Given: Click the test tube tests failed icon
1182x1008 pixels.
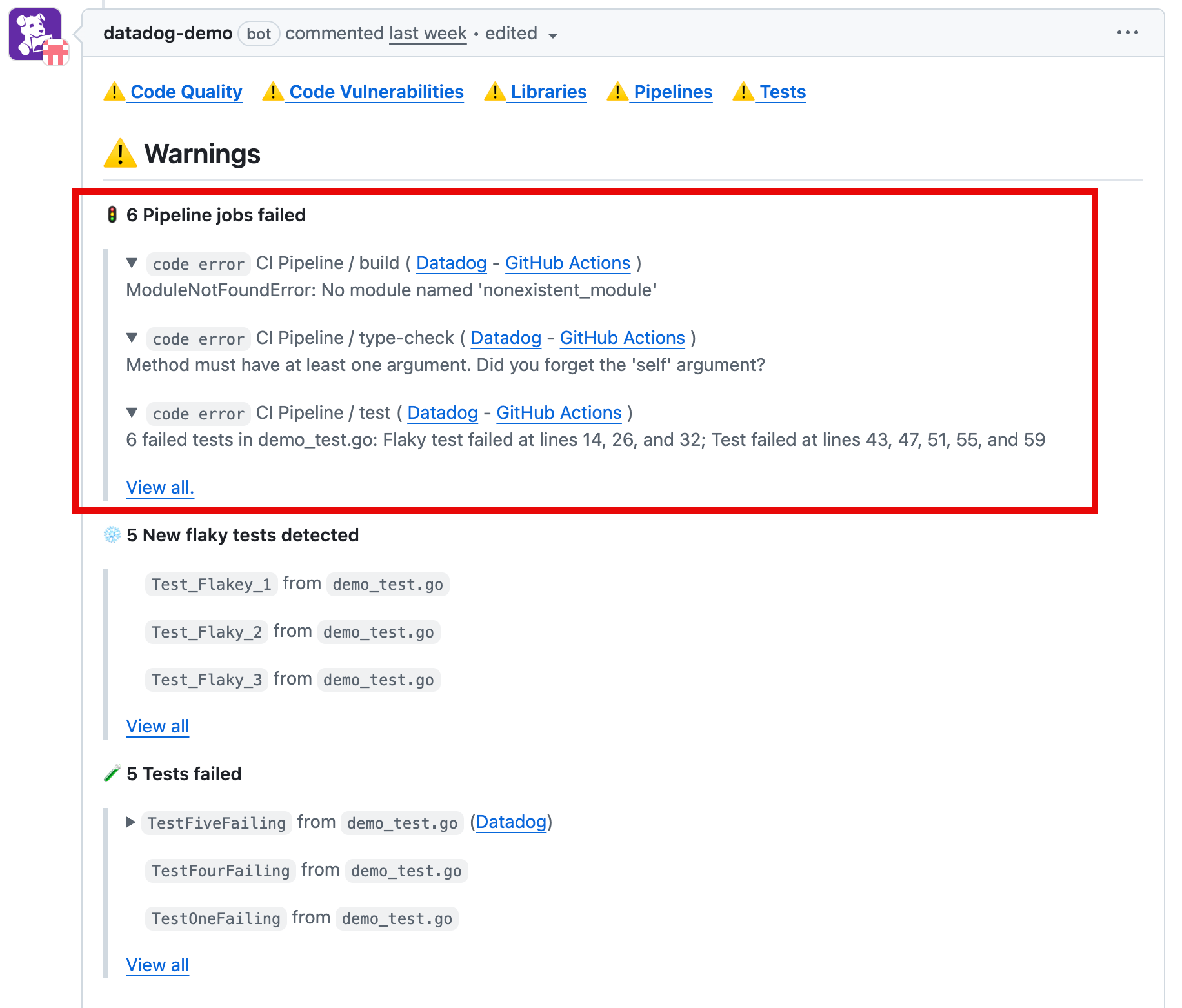Looking at the screenshot, I should click(112, 774).
